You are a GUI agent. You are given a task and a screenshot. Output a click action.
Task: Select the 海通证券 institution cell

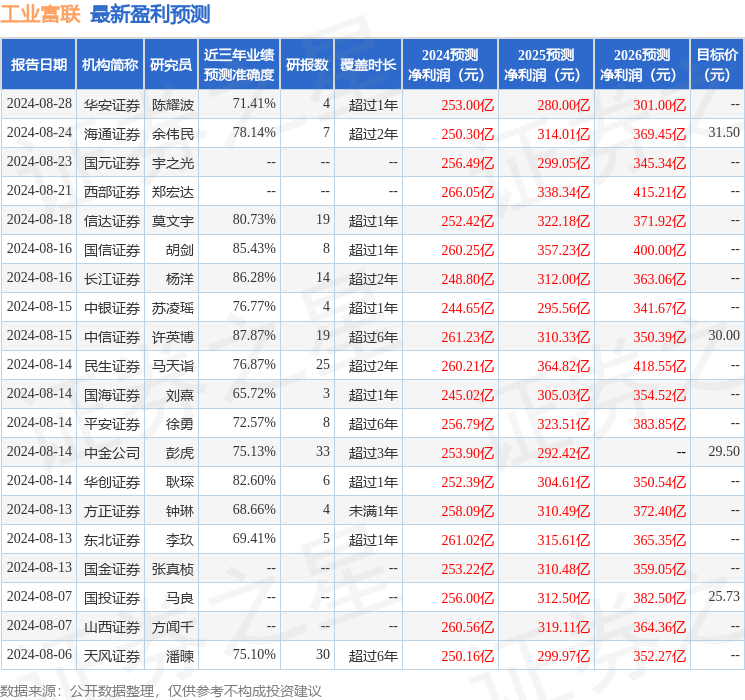pos(112,134)
